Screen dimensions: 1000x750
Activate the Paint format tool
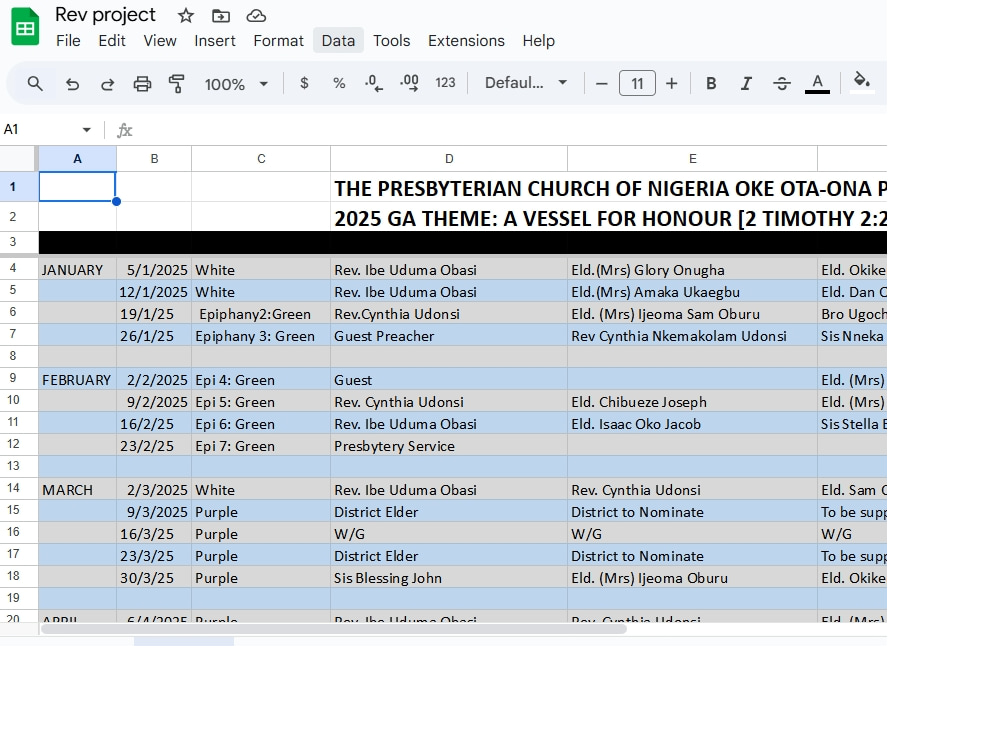point(177,84)
